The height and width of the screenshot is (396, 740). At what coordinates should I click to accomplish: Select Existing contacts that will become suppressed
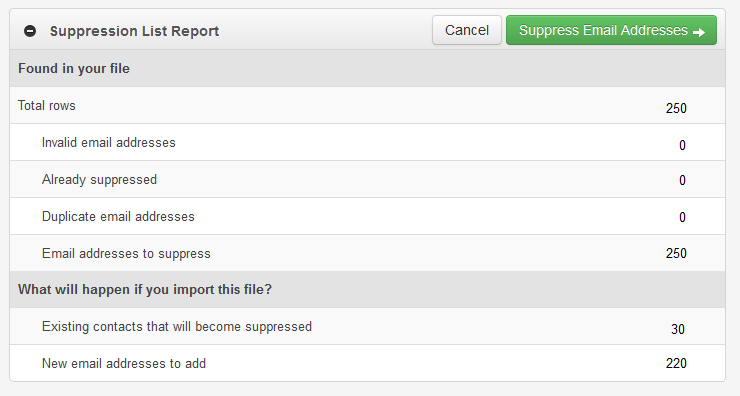click(x=177, y=327)
